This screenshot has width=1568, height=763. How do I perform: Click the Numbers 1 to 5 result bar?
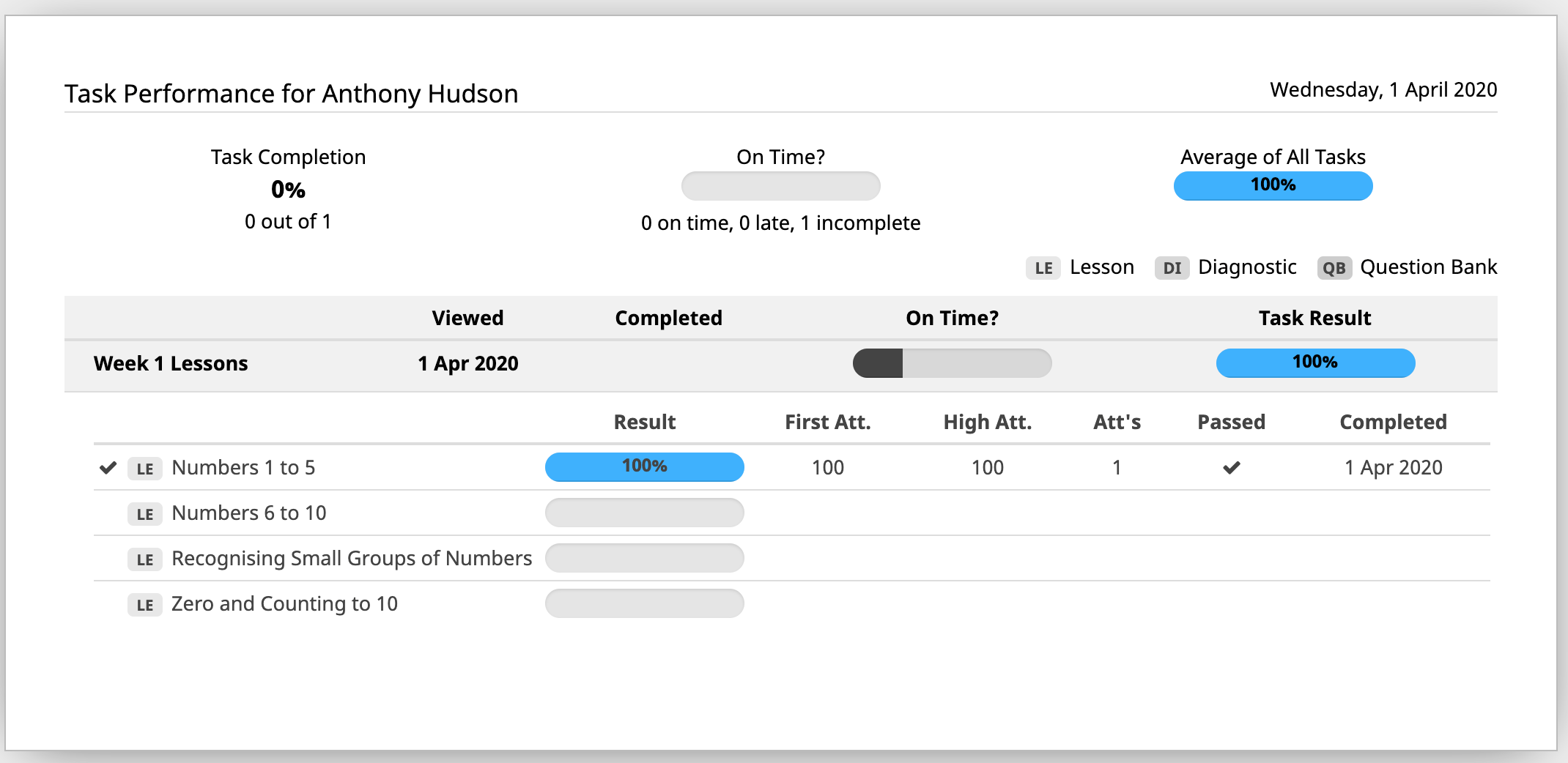click(644, 467)
